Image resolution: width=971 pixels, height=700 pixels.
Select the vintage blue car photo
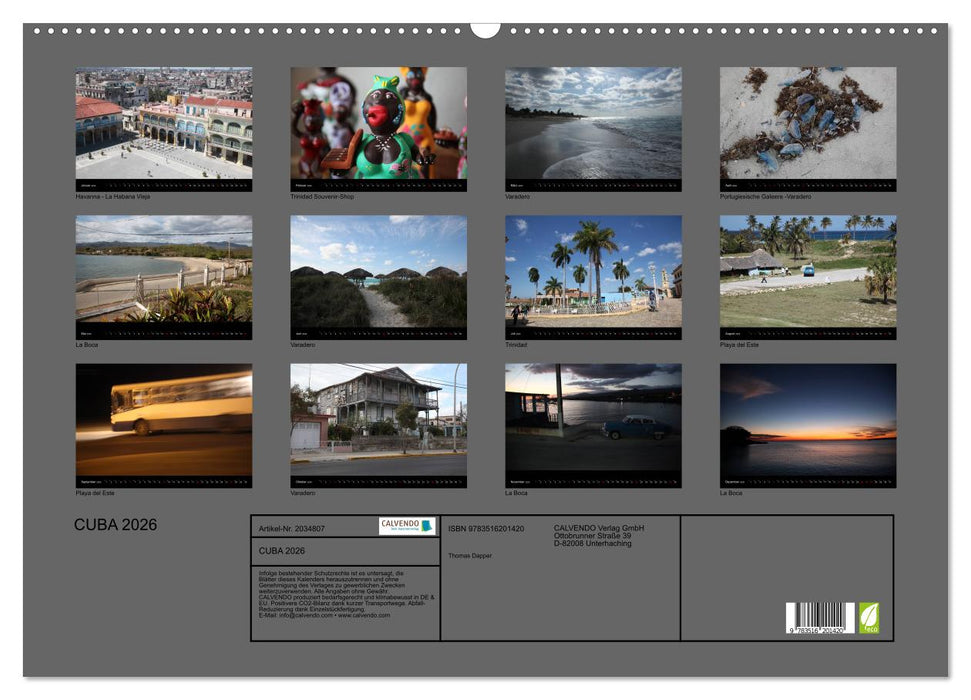pyautogui.click(x=593, y=420)
